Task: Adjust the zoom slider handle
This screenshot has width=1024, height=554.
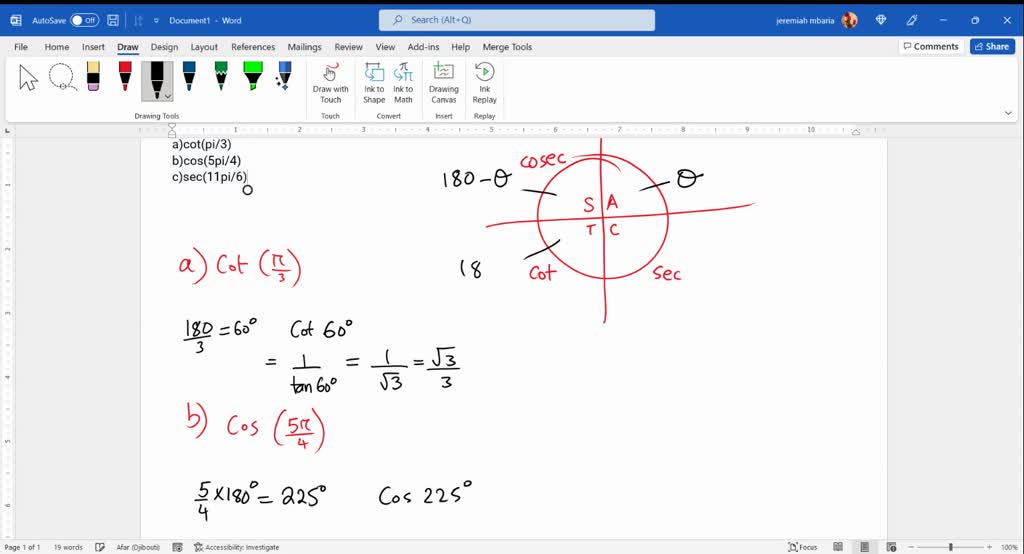Action: [951, 547]
